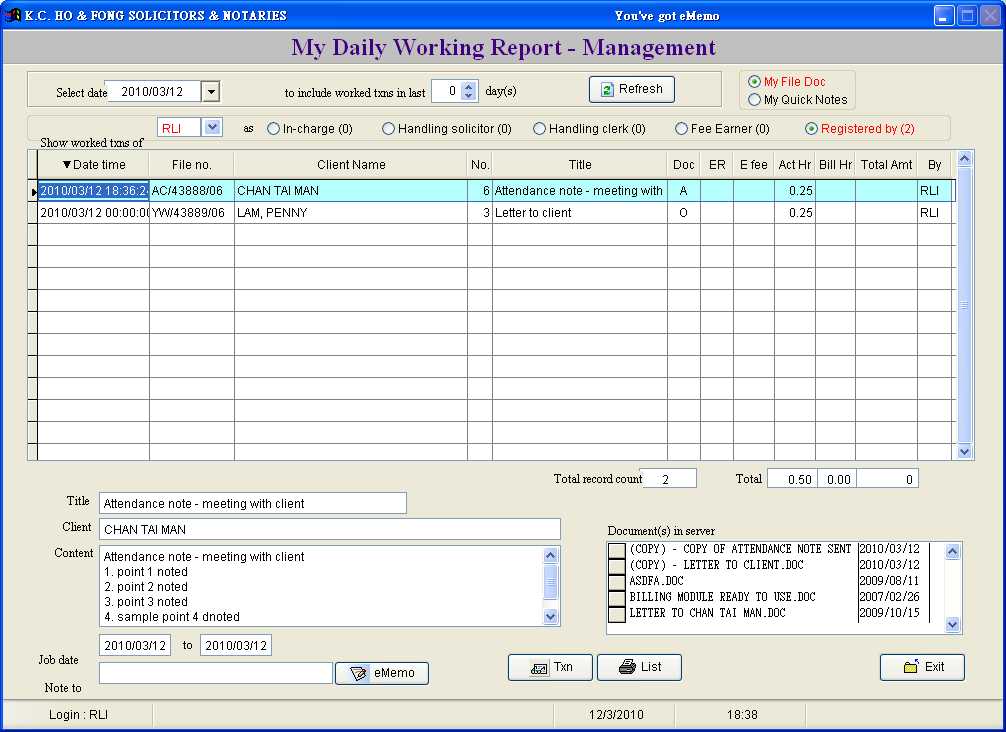Click the Note to input field
This screenshot has height=732, width=1006.
(215, 674)
